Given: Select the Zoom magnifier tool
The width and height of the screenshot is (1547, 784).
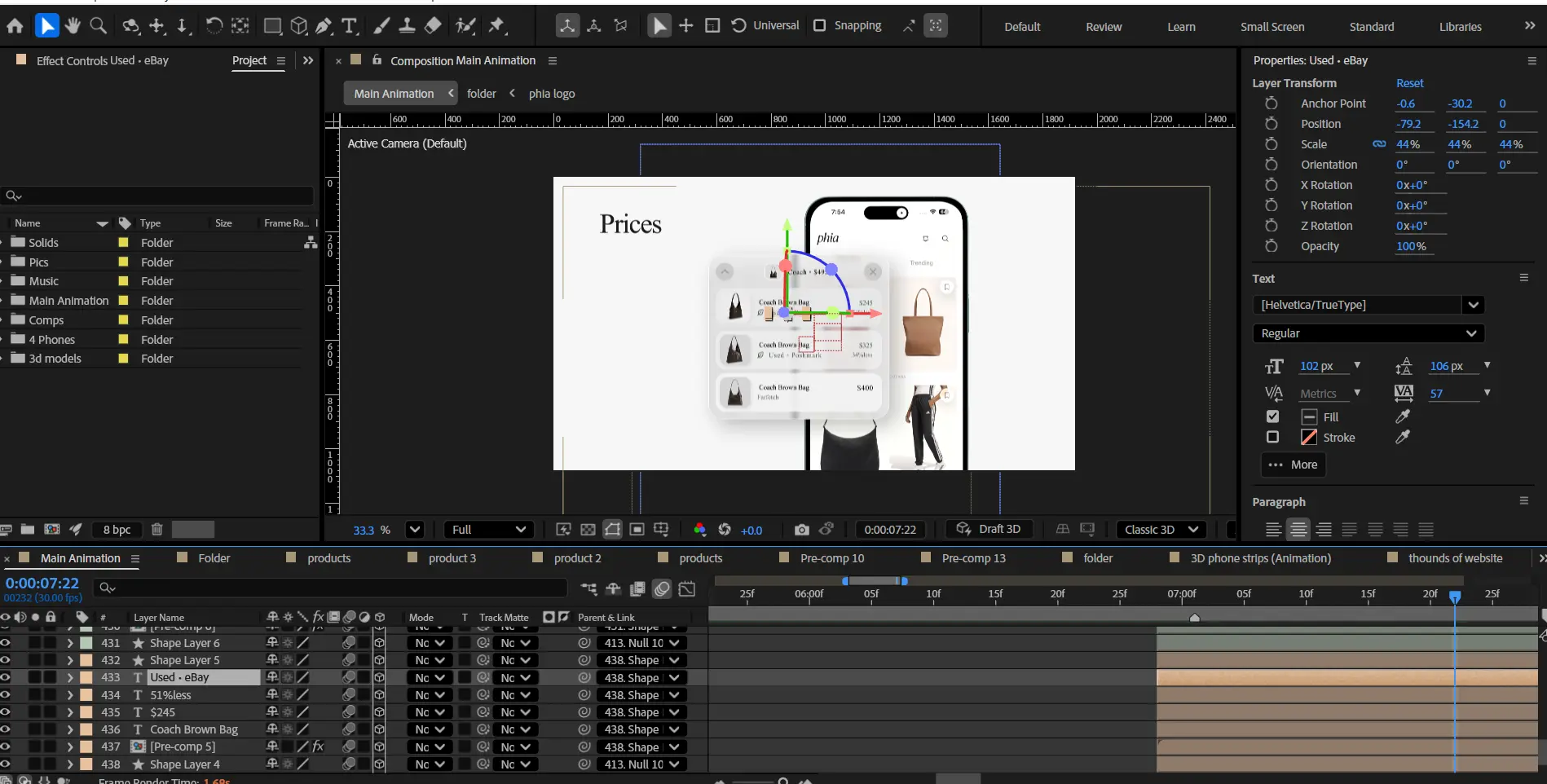Looking at the screenshot, I should [x=99, y=26].
